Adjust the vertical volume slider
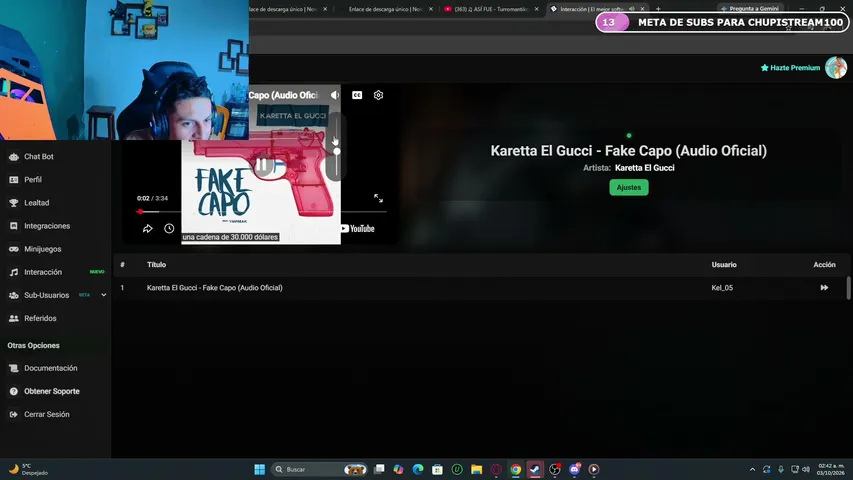 (x=337, y=147)
